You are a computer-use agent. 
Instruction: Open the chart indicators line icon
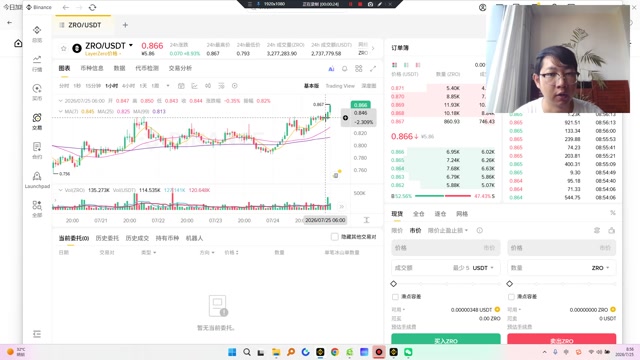[194, 86]
